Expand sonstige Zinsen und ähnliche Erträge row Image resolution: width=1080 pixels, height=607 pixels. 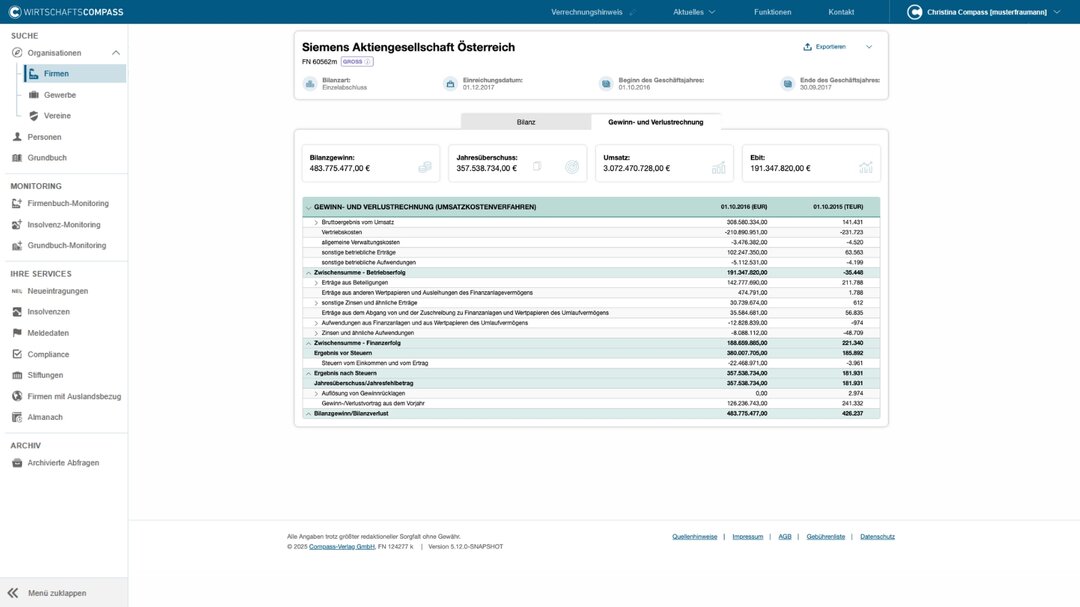316,302
